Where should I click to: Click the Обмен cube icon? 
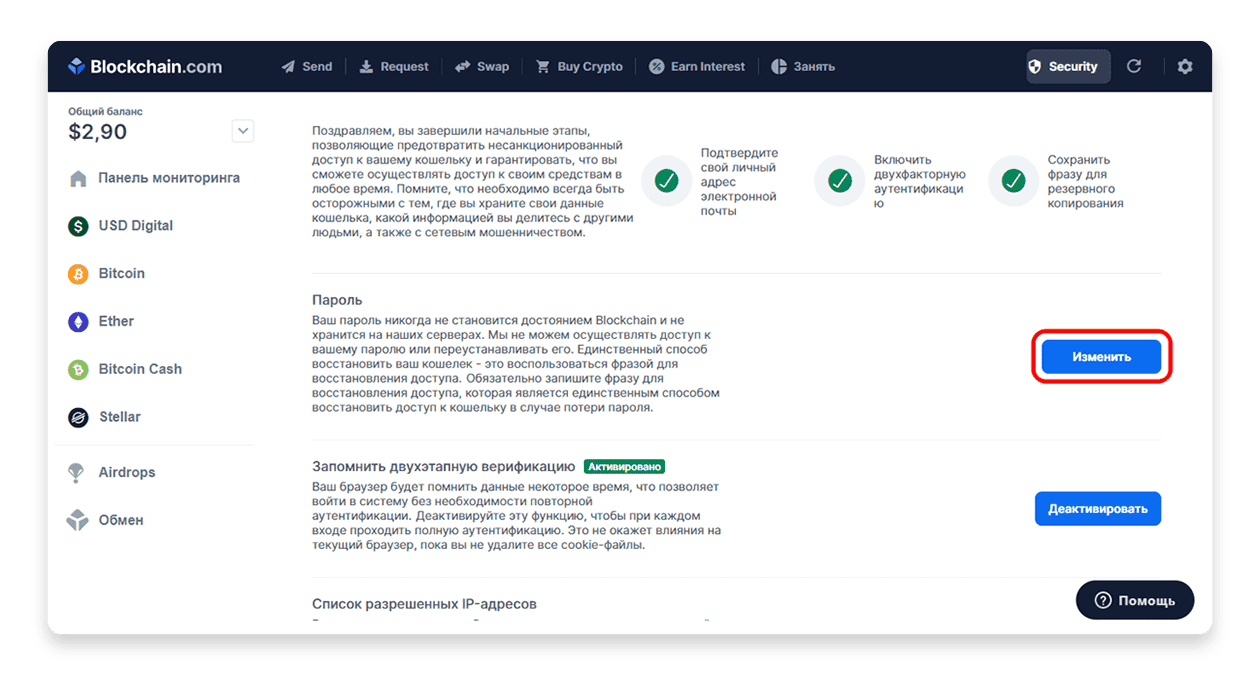77,521
